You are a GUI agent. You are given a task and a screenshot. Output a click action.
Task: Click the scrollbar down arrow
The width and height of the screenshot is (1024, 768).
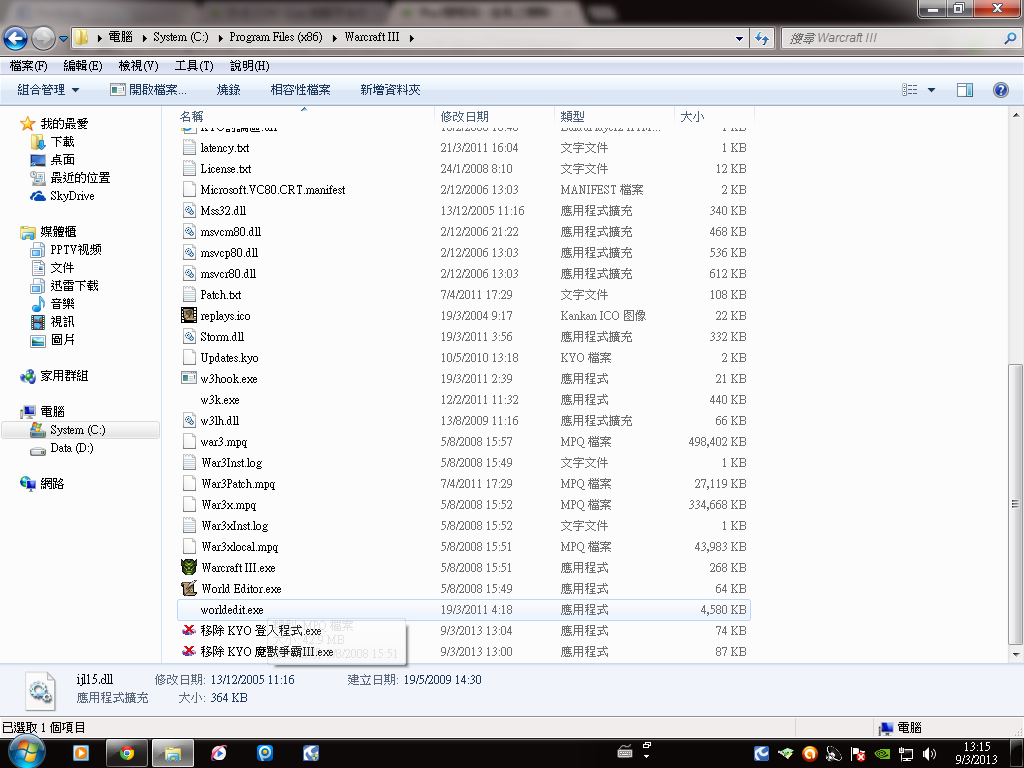click(1015, 654)
